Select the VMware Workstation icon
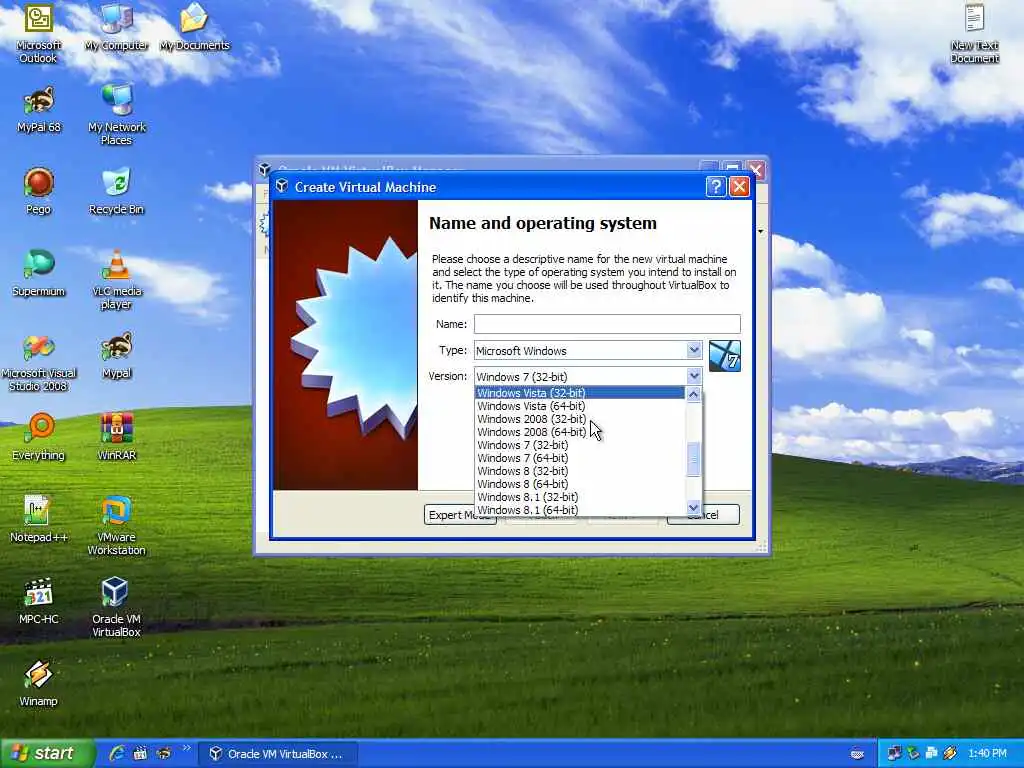Image resolution: width=1024 pixels, height=768 pixels. (116, 526)
